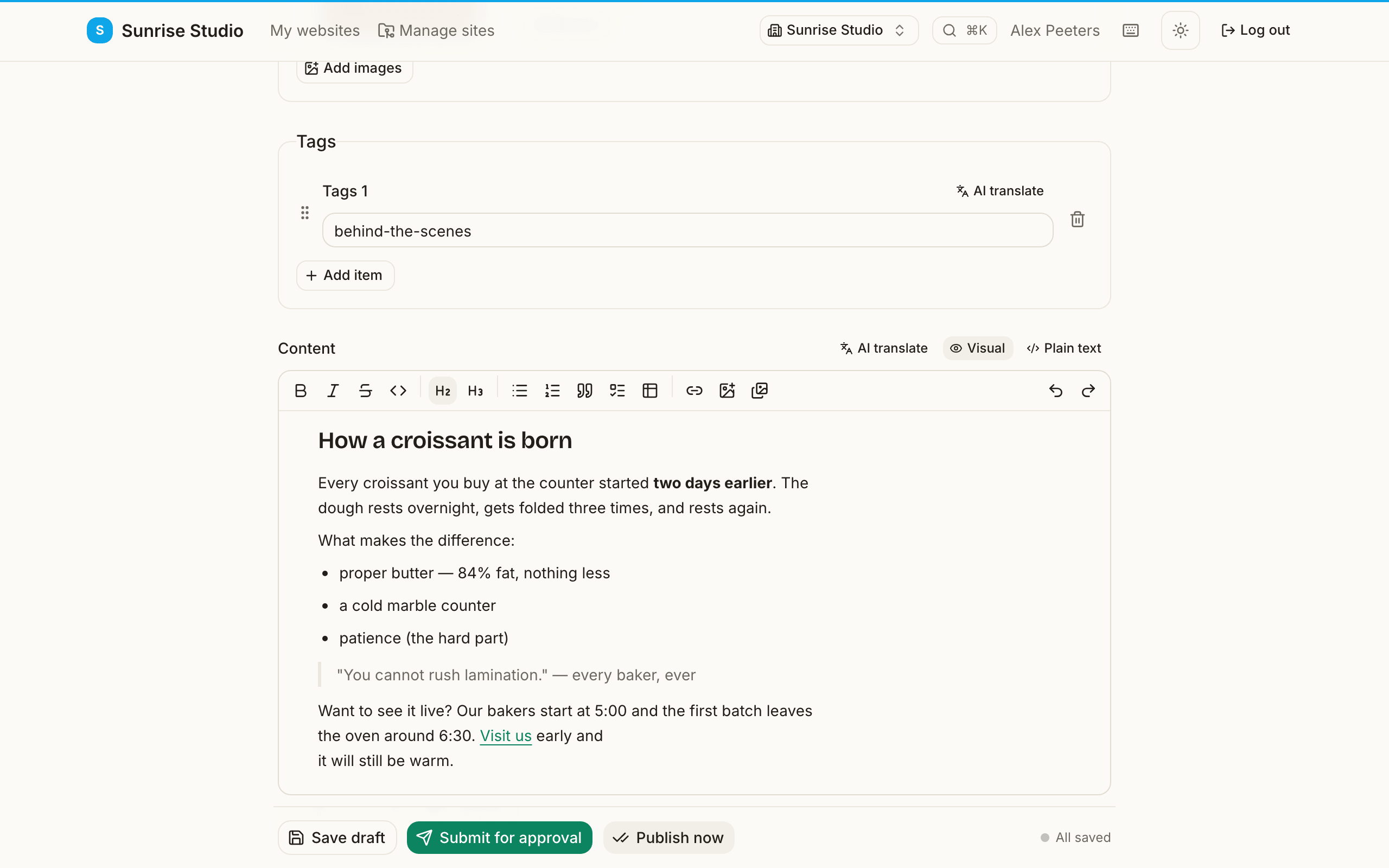The image size is (1389, 868).
Task: Toggle bold formatting in editor toolbar
Action: [x=300, y=391]
